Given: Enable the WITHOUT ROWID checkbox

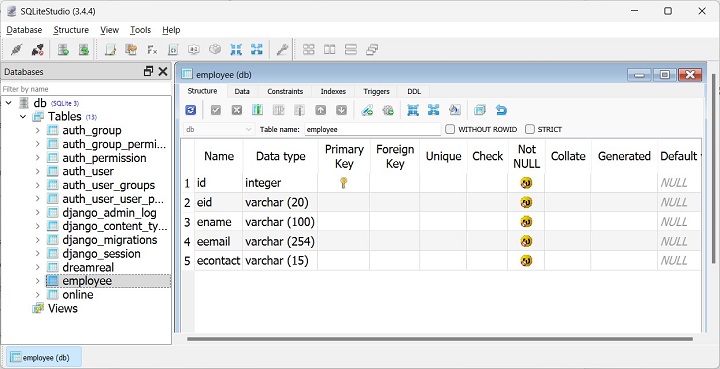Looking at the screenshot, I should pos(450,129).
